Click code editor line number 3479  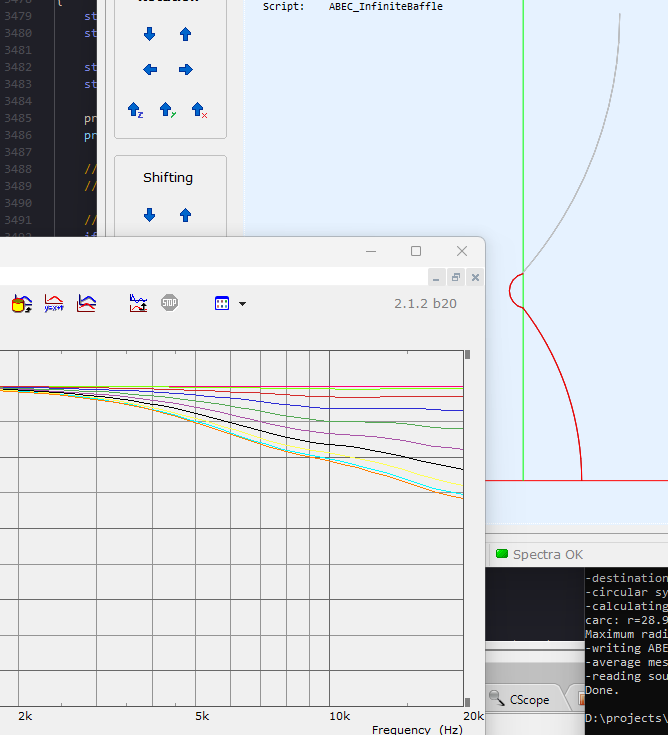pos(18,16)
